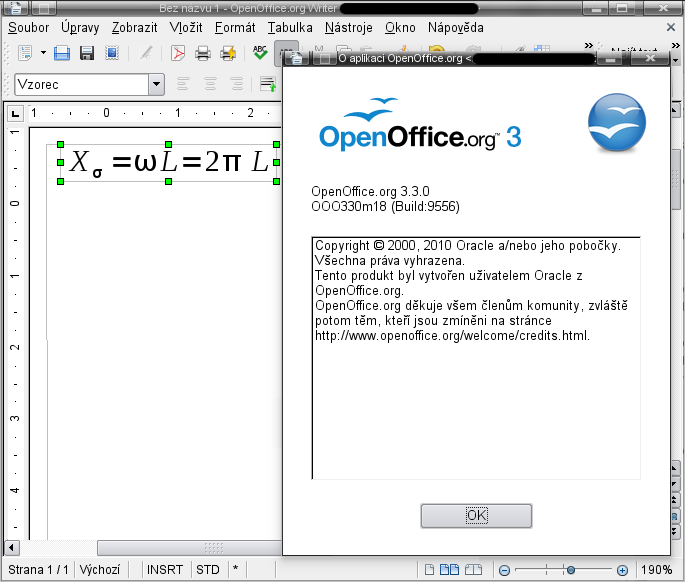
Task: Click the window menu icon of About dialog
Action: tap(297, 59)
